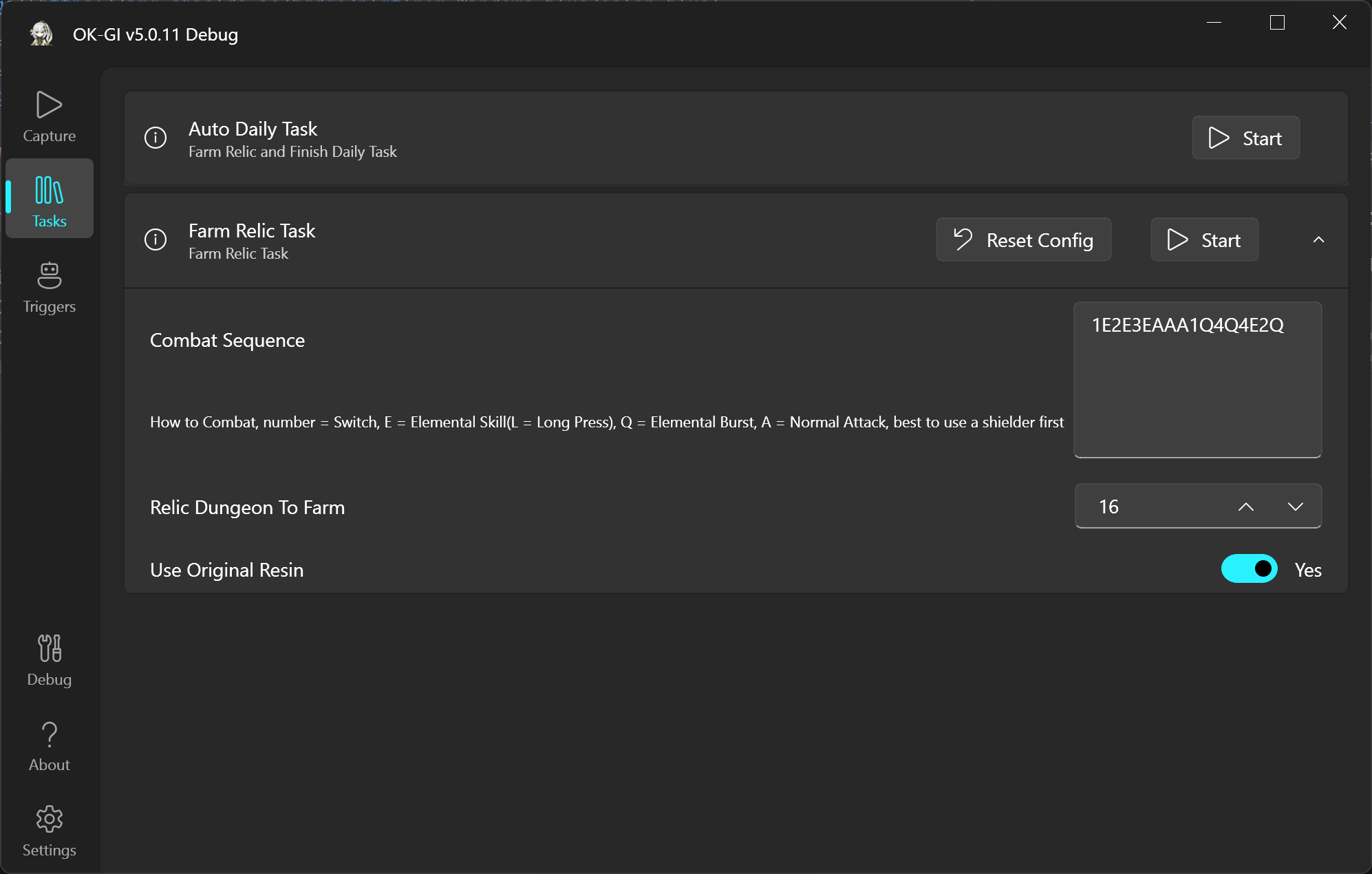1372x874 pixels.
Task: Click the Relic Dungeon number field showing 16
Action: (x=1153, y=507)
